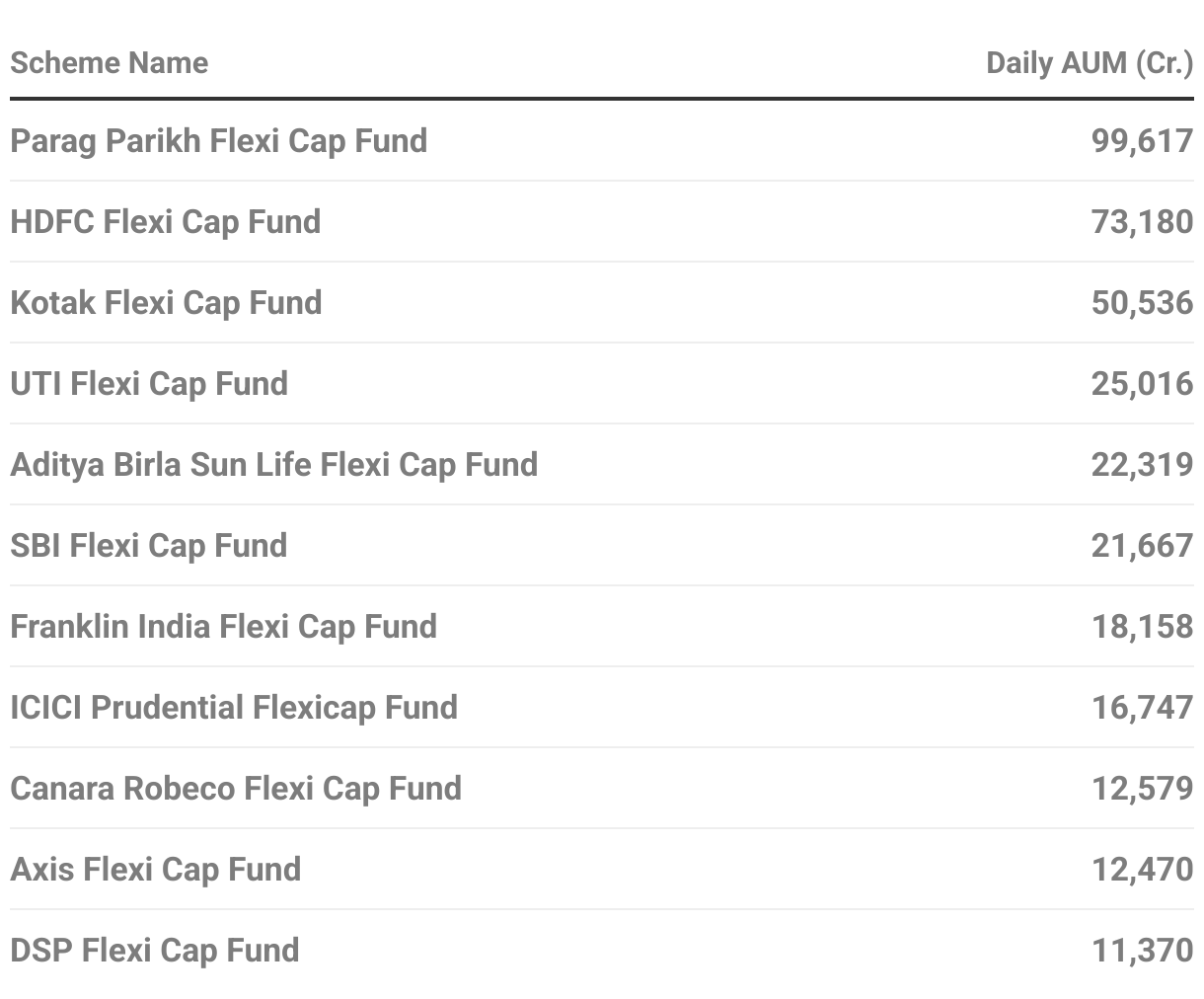The height and width of the screenshot is (999, 1204).
Task: Click the 11,370 AUM value
Action: (1142, 951)
